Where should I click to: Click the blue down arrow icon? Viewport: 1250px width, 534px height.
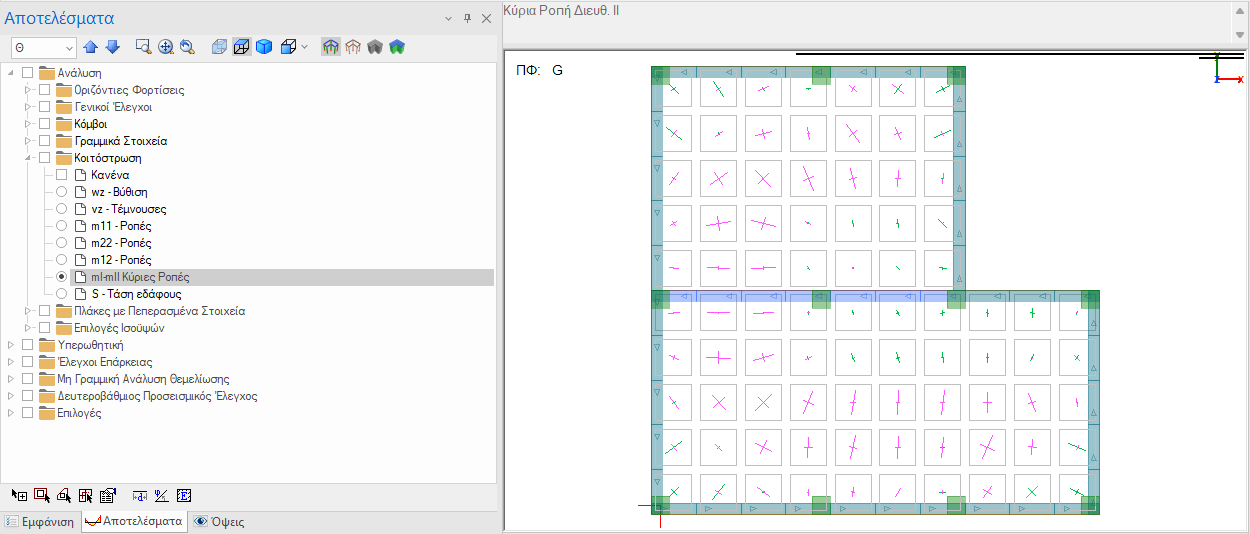click(112, 47)
